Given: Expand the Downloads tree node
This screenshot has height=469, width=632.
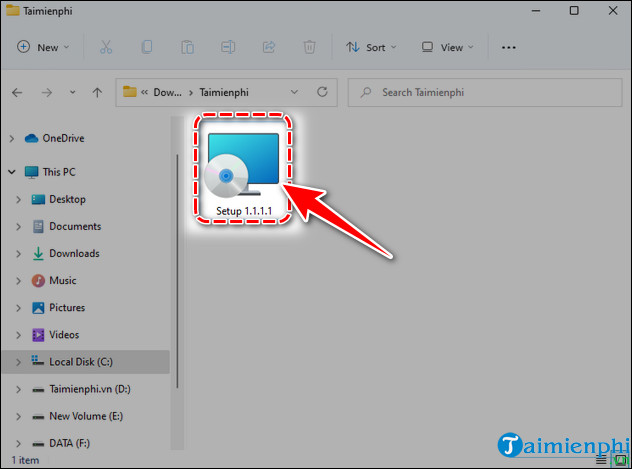Looking at the screenshot, I should [18, 254].
